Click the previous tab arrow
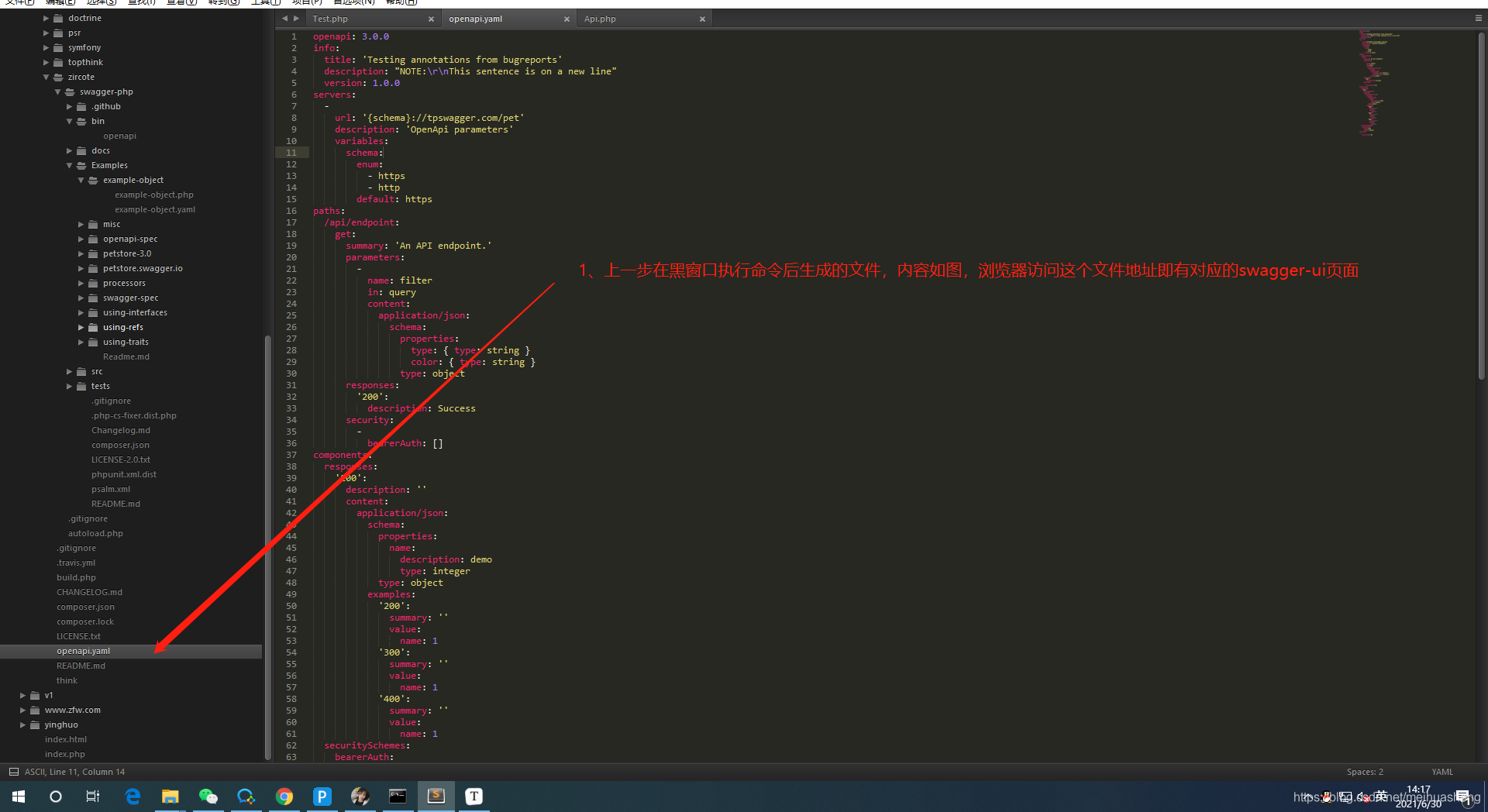The image size is (1488, 812). tap(284, 19)
